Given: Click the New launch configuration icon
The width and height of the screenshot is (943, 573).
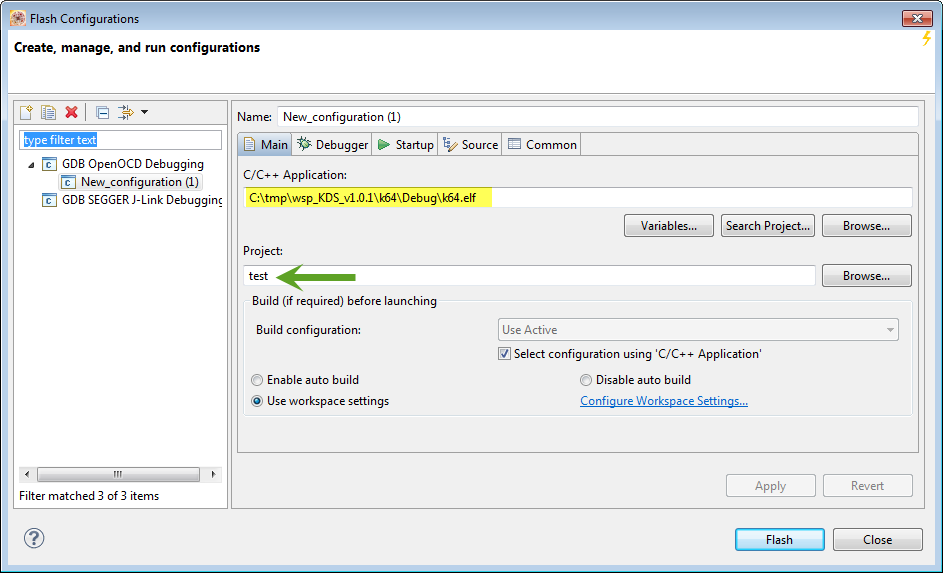Looking at the screenshot, I should point(27,112).
